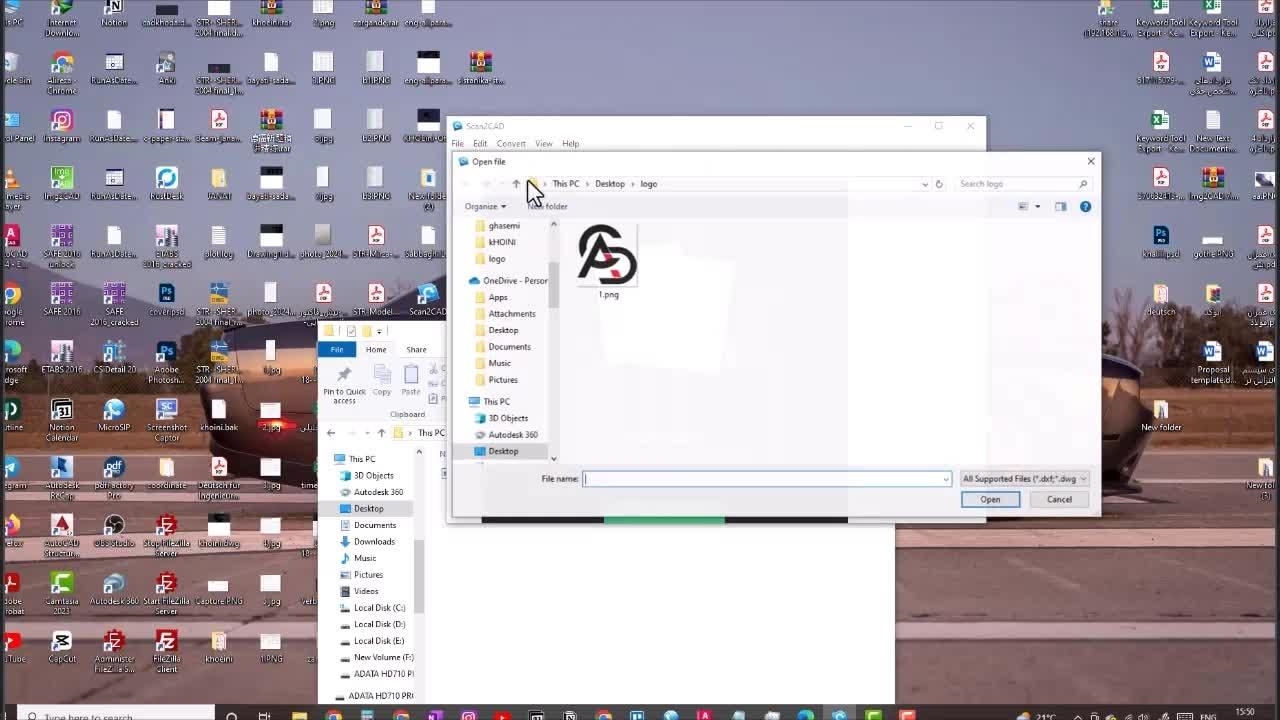
Task: Click the Pin to Quick access icon
Action: tap(344, 376)
